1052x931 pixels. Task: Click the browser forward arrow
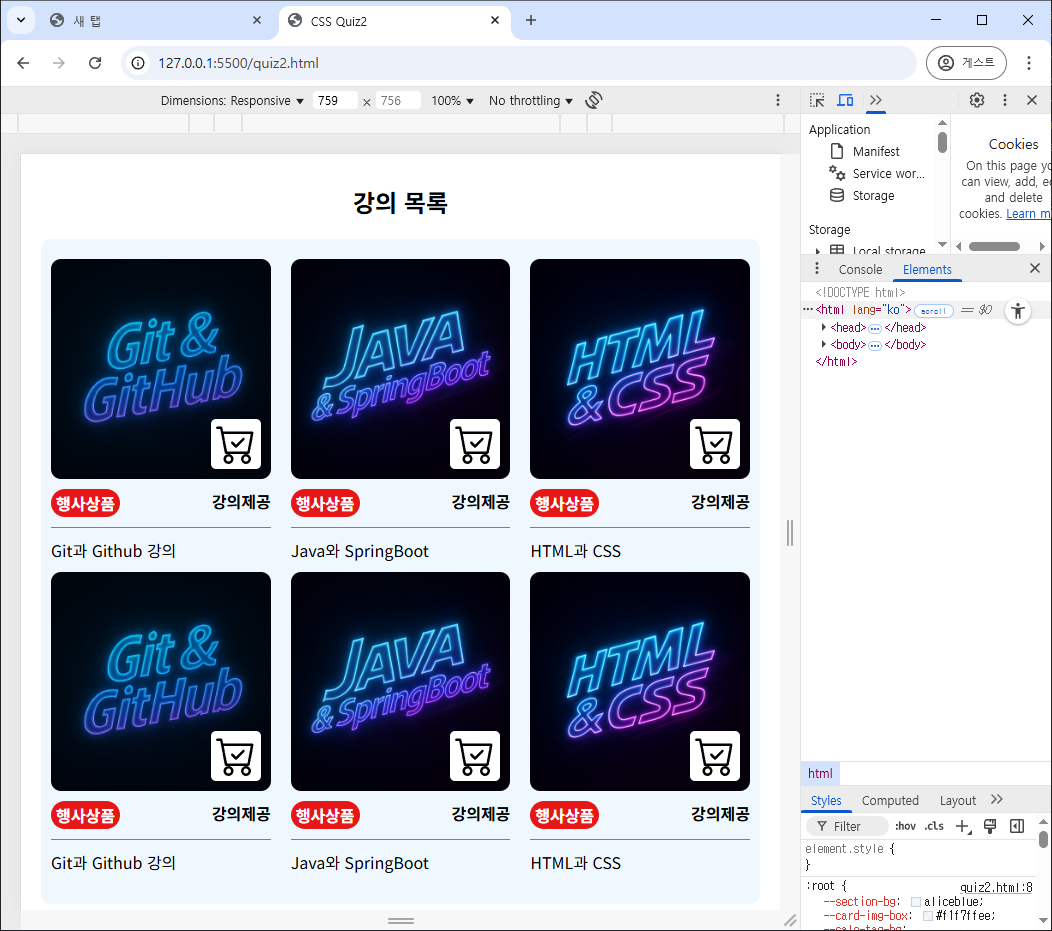point(59,63)
